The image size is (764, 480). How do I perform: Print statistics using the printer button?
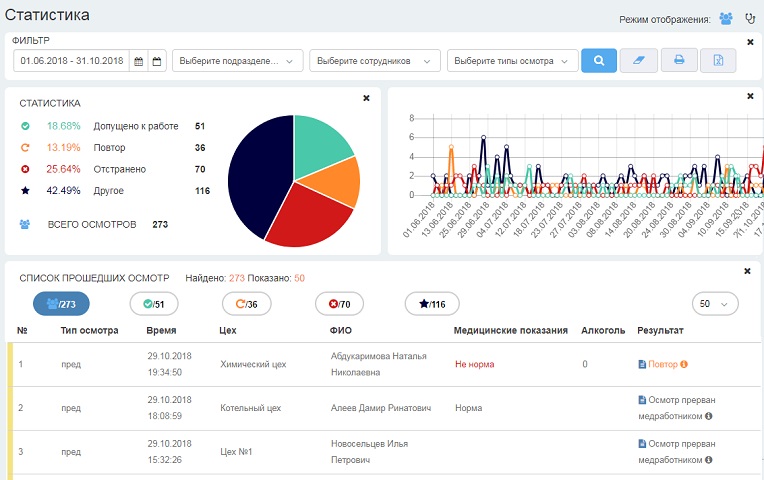(678, 61)
